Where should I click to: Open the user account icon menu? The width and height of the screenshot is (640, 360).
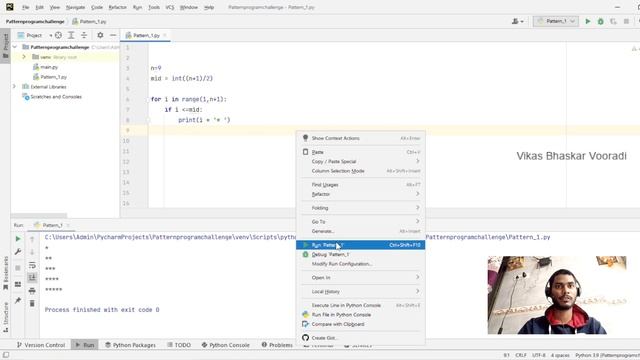517,21
